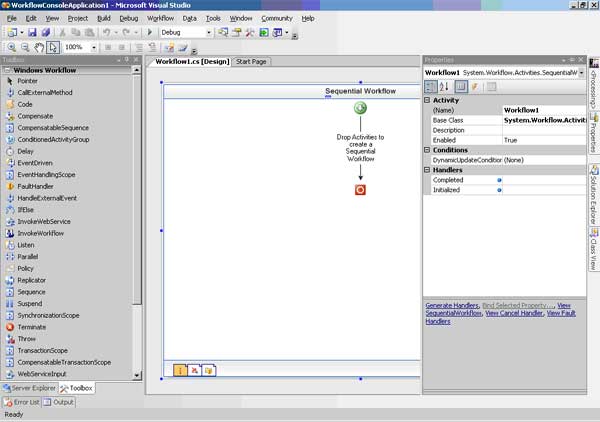The height and width of the screenshot is (422, 600).
Task: Select the Pan hand tool
Action: [39, 47]
